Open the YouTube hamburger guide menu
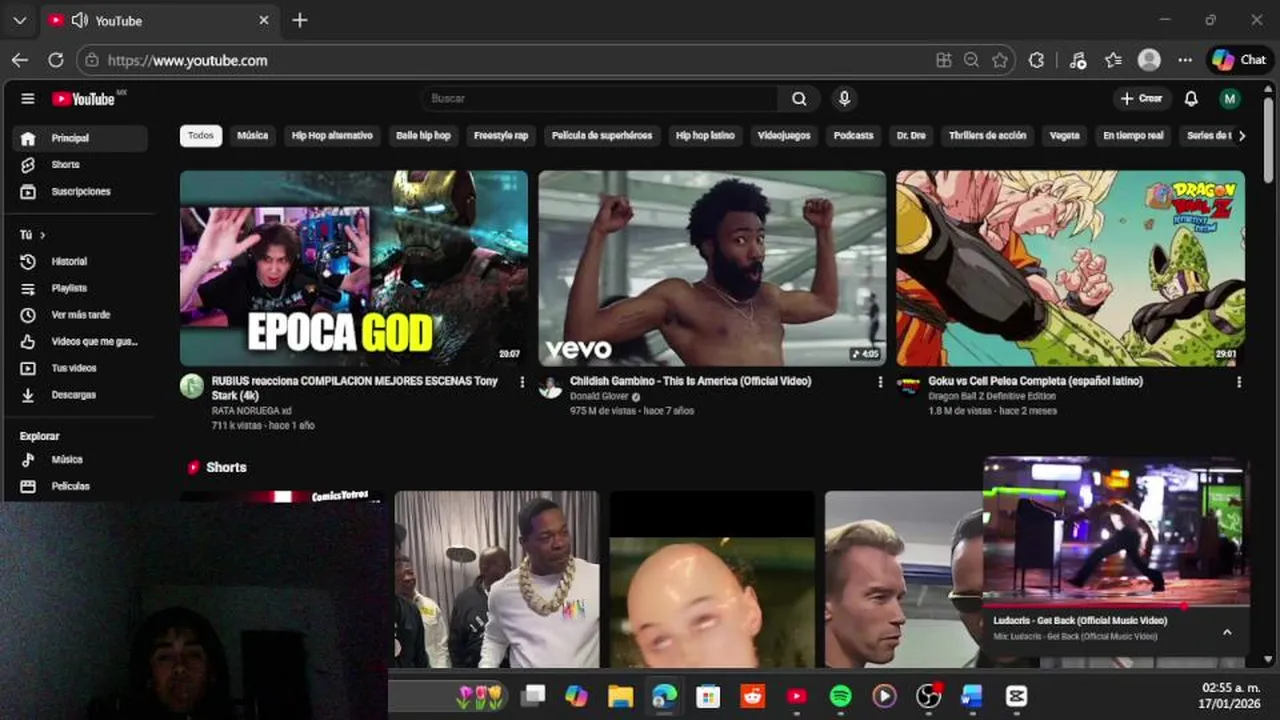Viewport: 1280px width, 720px height. pyautogui.click(x=28, y=99)
